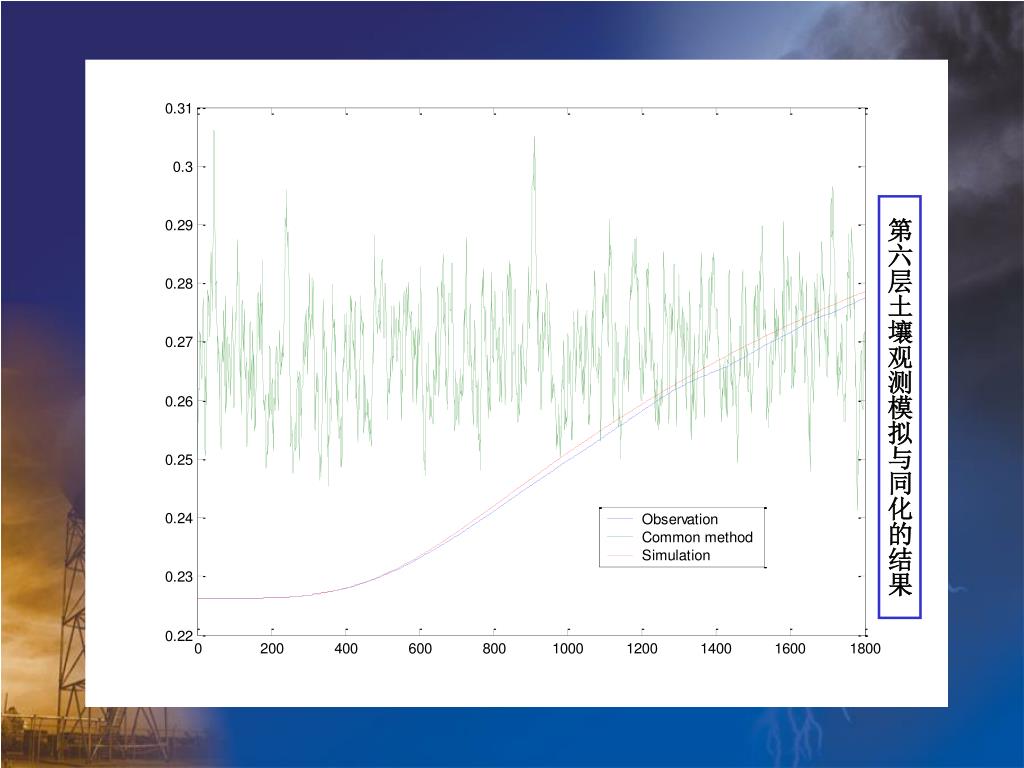Click y-axis label 0.26
This screenshot has height=768, width=1024.
coord(178,401)
